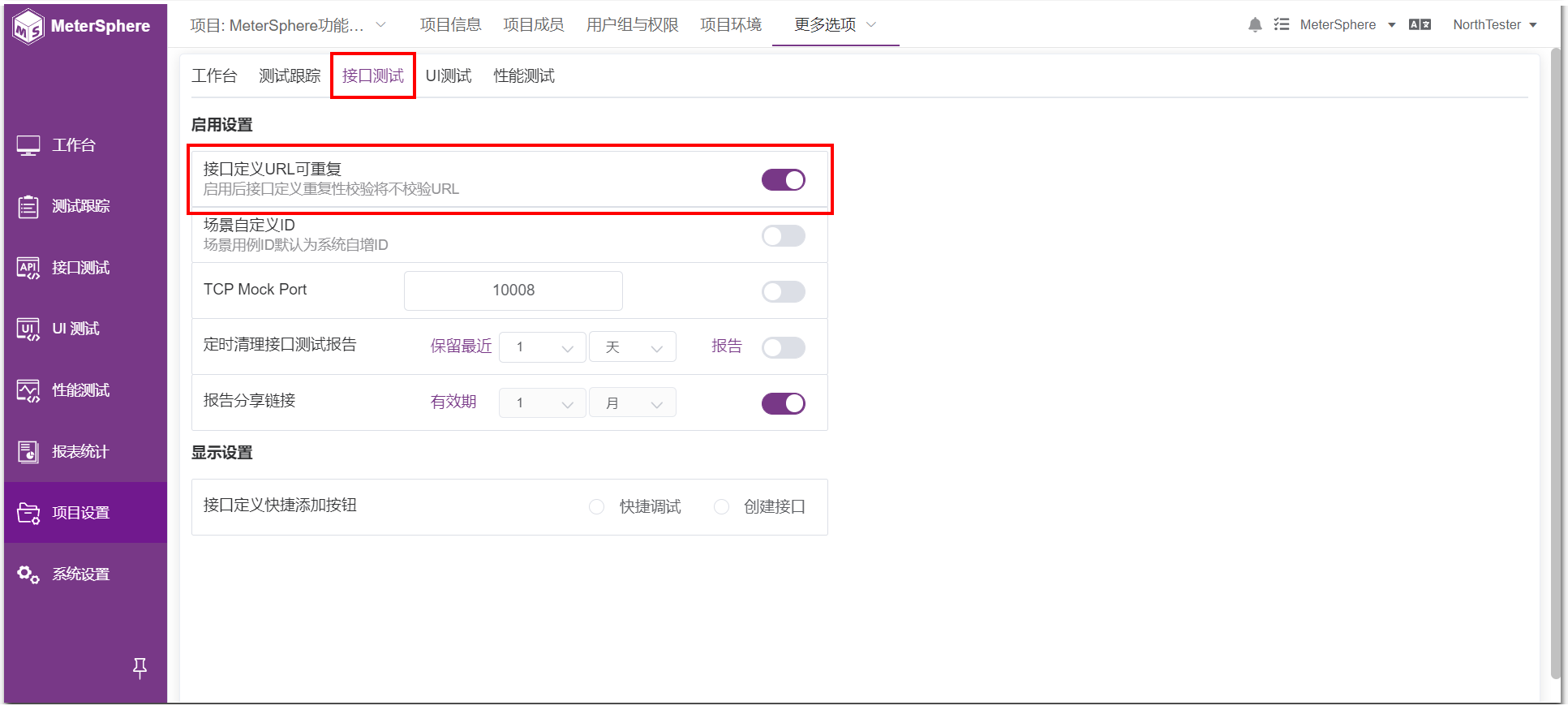Image resolution: width=1568 pixels, height=710 pixels.
Task: Open the 有效期 number dropdown
Action: (x=543, y=403)
